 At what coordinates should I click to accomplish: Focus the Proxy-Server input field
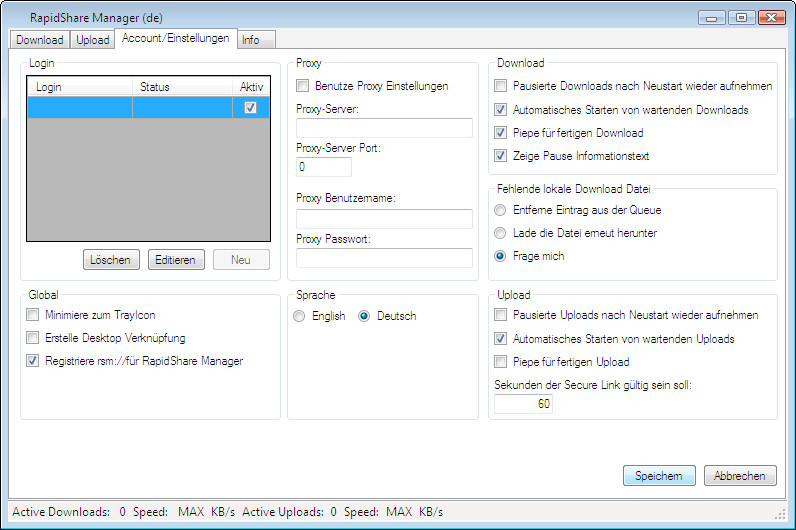[x=384, y=128]
